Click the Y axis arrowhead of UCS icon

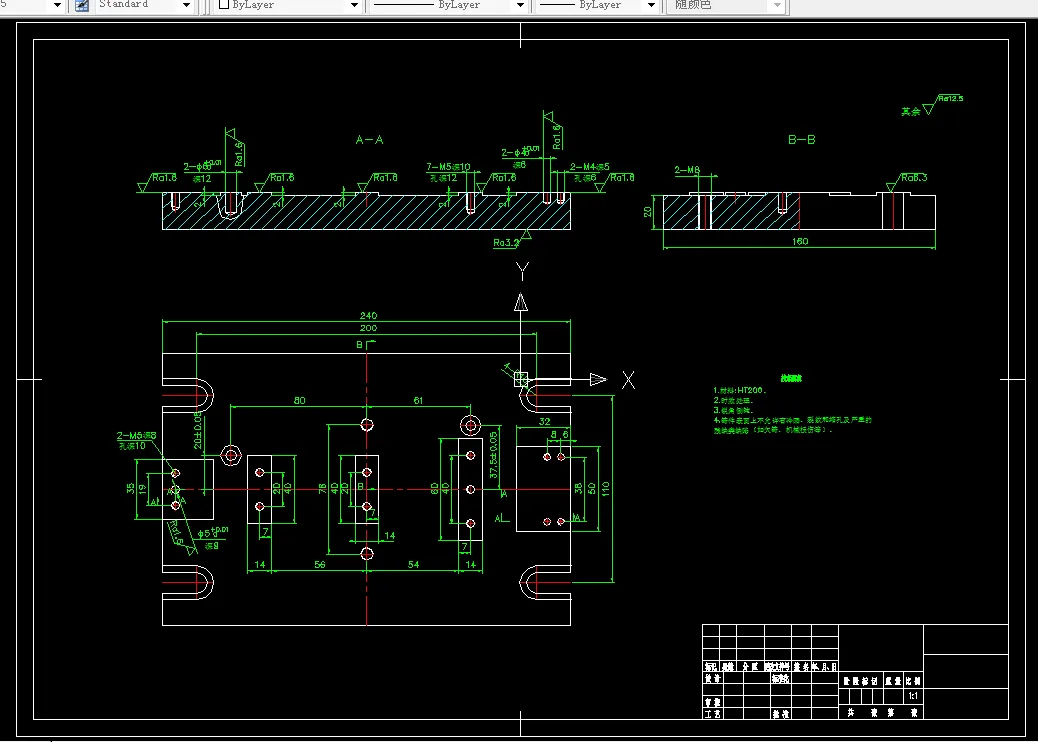coord(521,302)
